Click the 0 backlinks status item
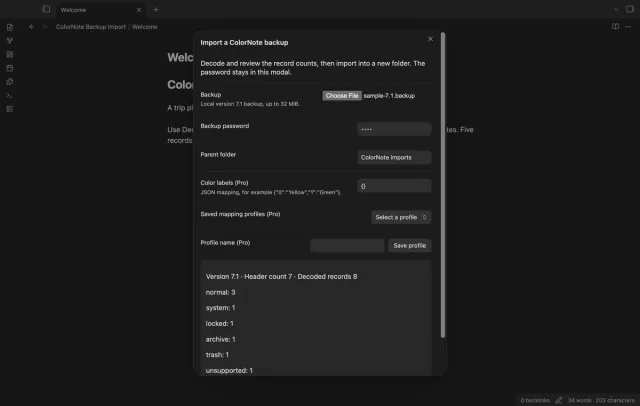The image size is (640, 406). (x=535, y=400)
